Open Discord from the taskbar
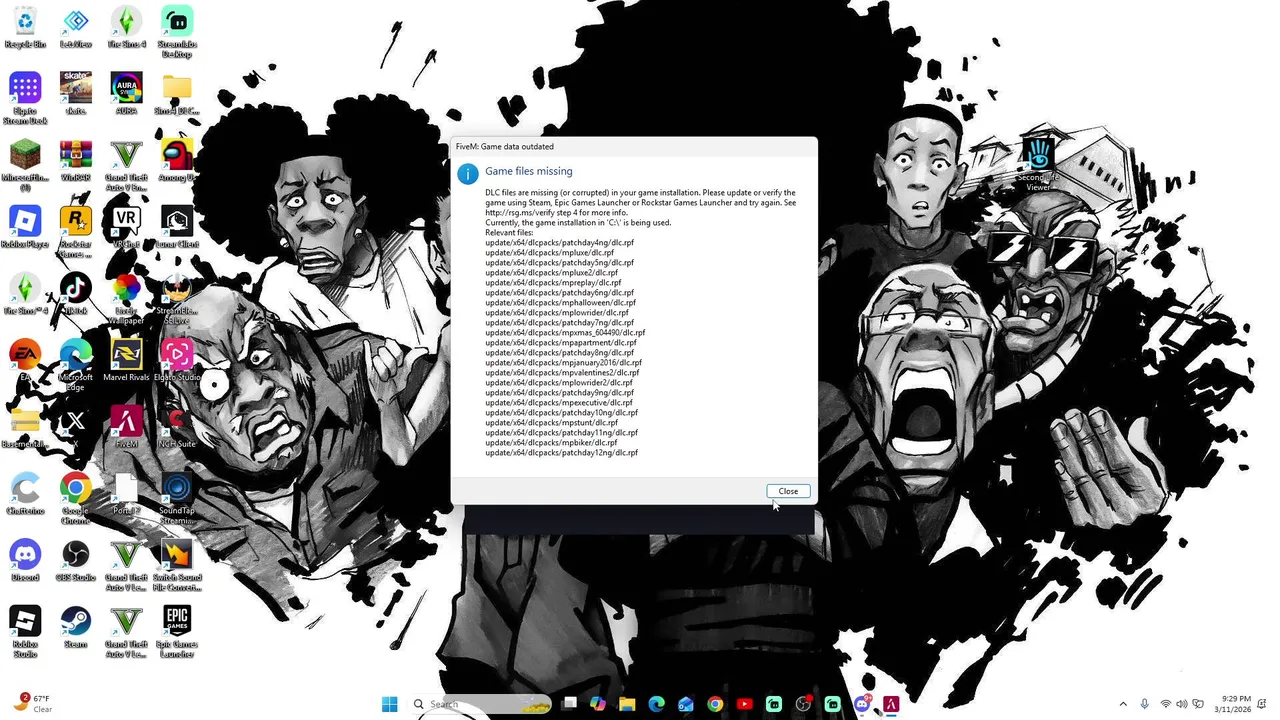The height and width of the screenshot is (720, 1280). click(862, 704)
